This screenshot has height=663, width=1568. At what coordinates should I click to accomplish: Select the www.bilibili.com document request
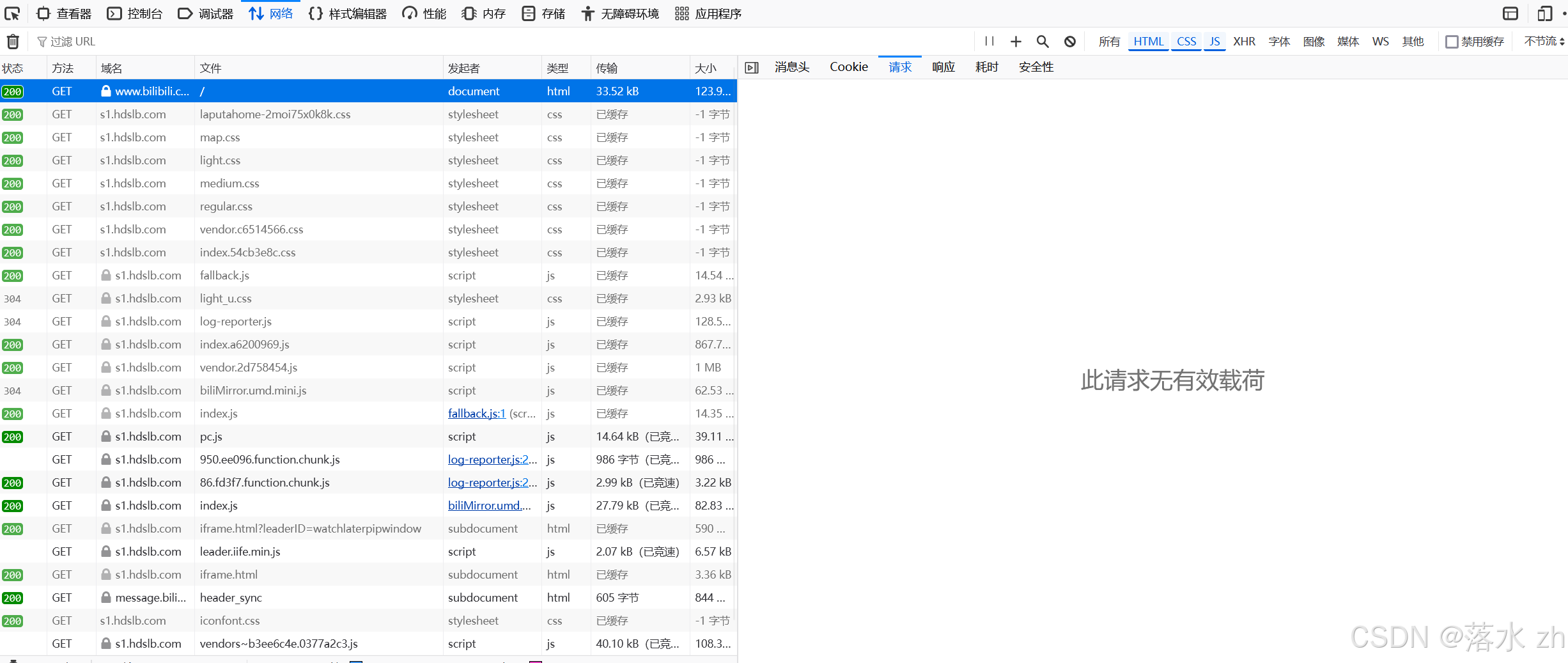click(x=368, y=91)
